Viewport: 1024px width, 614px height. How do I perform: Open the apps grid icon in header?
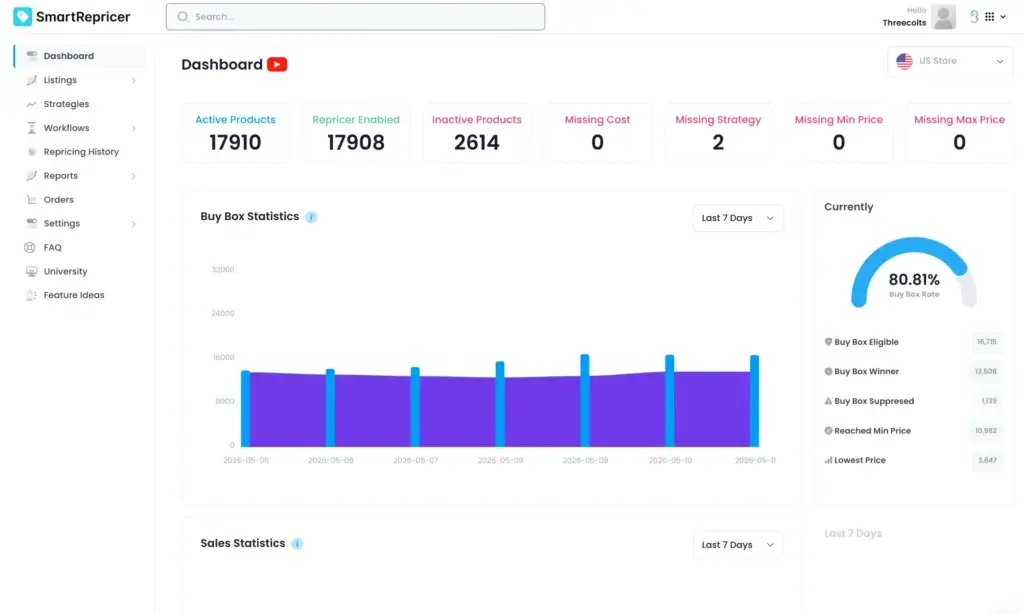coord(989,16)
